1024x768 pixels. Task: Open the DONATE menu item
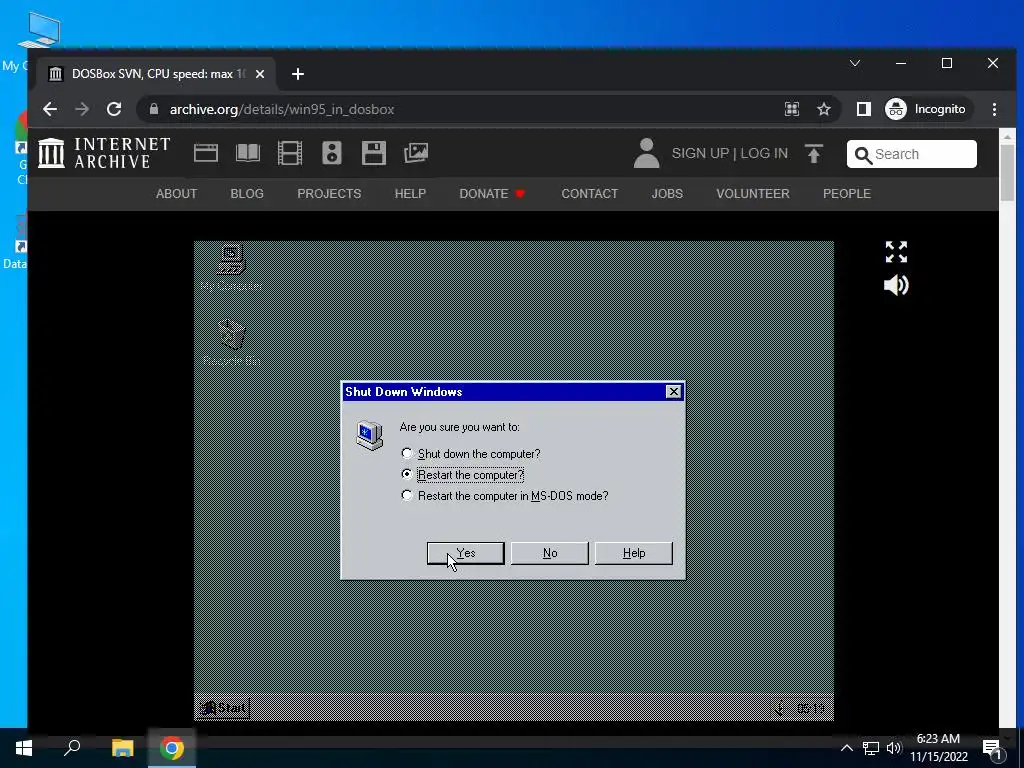tap(492, 194)
